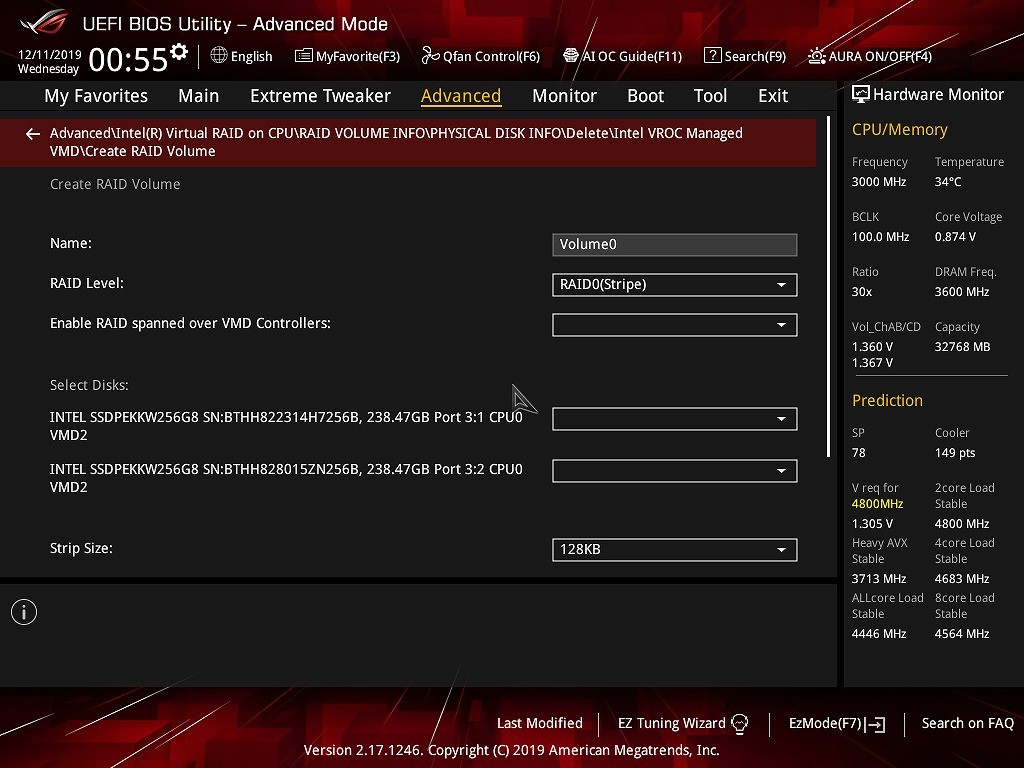The image size is (1024, 768).
Task: Toggle AURA ON/OFF(F4) lighting
Action: click(x=817, y=56)
